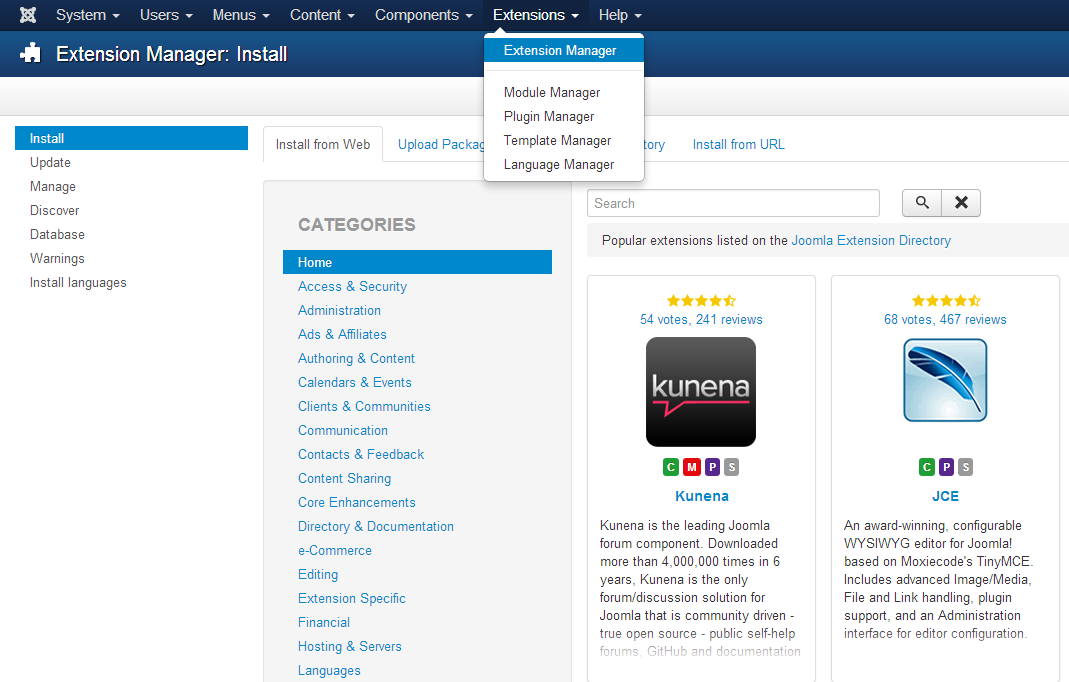1069x682 pixels.
Task: Open the Components dropdown menu
Action: coord(423,15)
